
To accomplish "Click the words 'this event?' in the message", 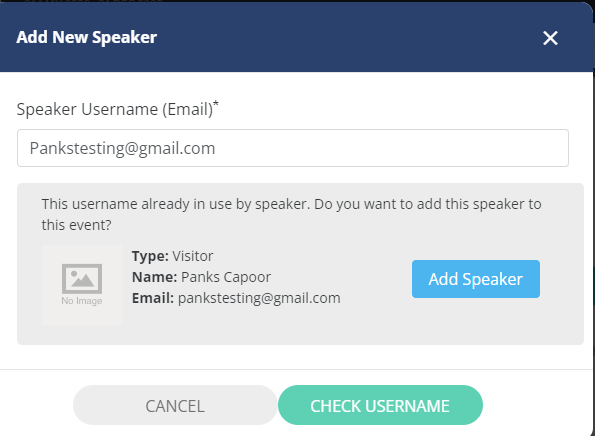I will click(77, 225).
